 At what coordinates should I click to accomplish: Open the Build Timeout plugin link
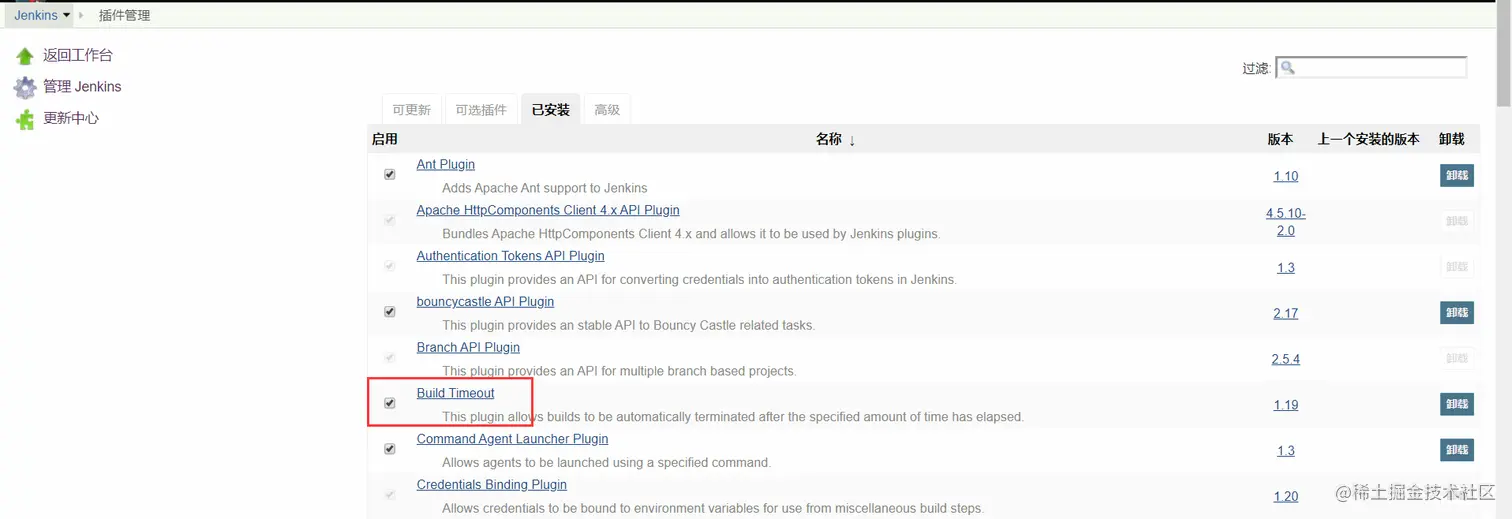tap(455, 393)
